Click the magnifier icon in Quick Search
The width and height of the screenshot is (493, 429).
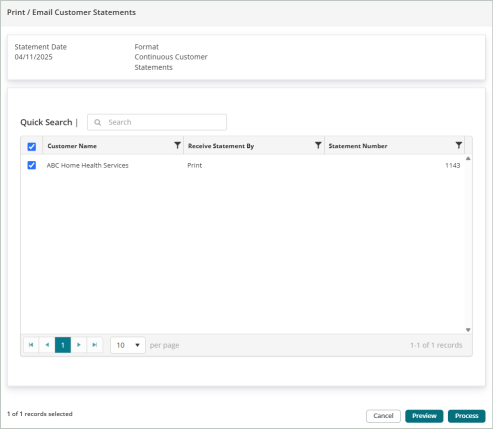click(97, 122)
